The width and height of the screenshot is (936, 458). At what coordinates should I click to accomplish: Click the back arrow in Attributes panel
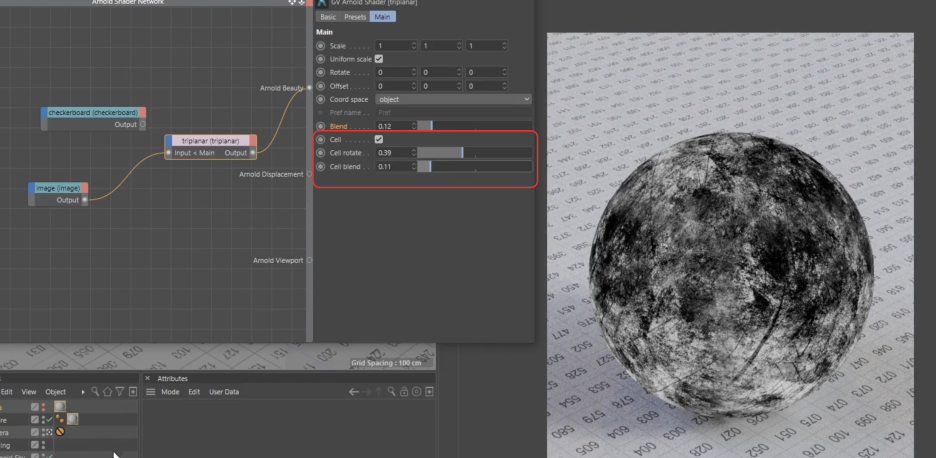pos(353,392)
